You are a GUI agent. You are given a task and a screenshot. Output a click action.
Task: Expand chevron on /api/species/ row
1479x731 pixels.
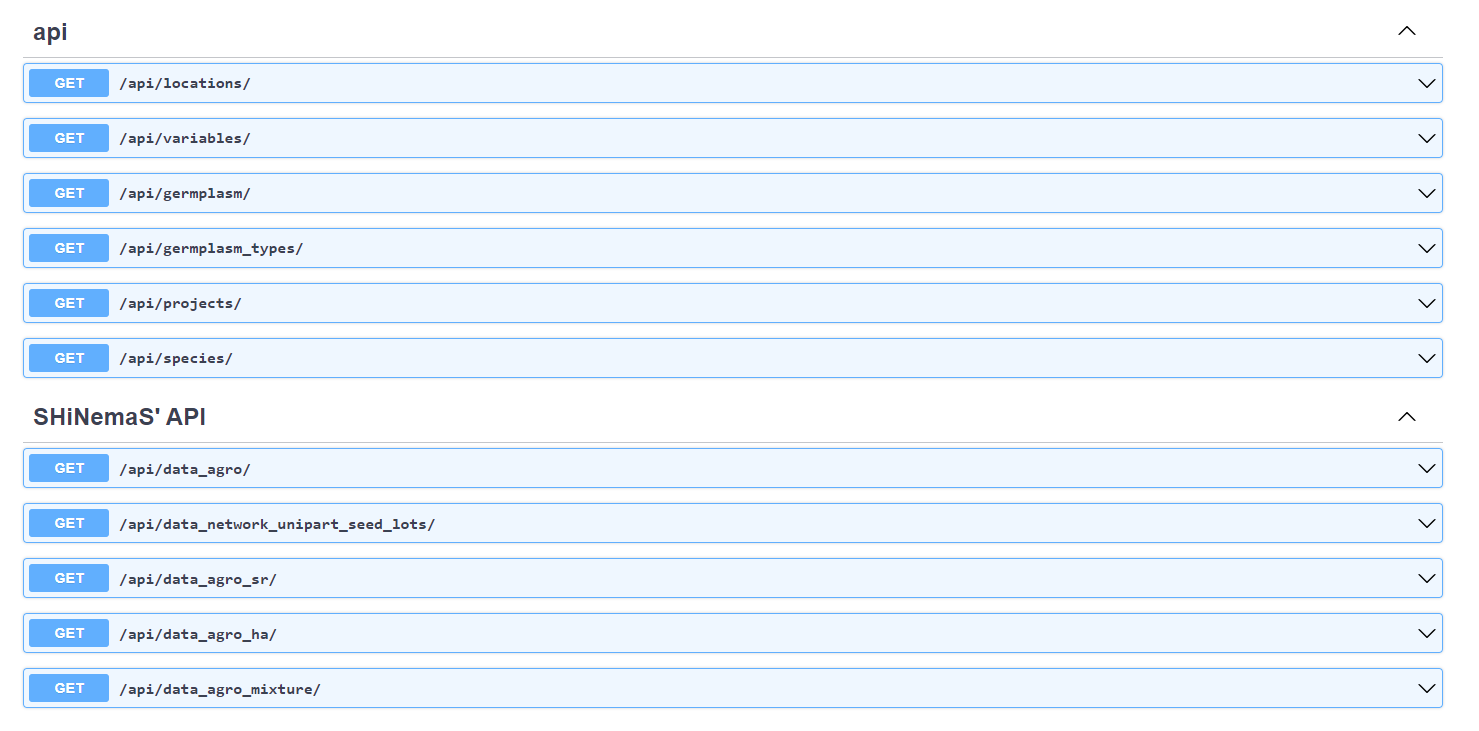1427,358
